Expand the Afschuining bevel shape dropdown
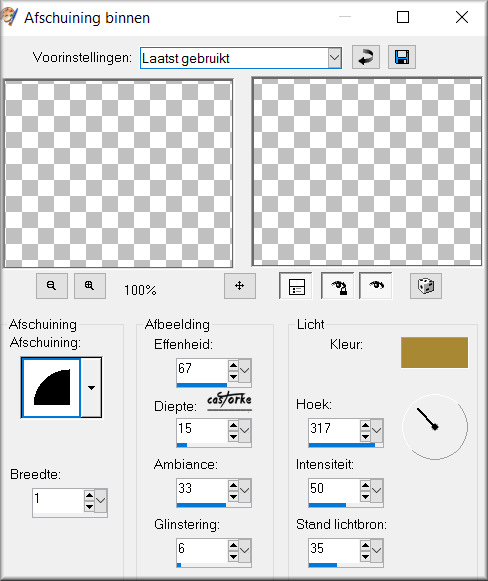Image resolution: width=488 pixels, height=581 pixels. (91, 388)
